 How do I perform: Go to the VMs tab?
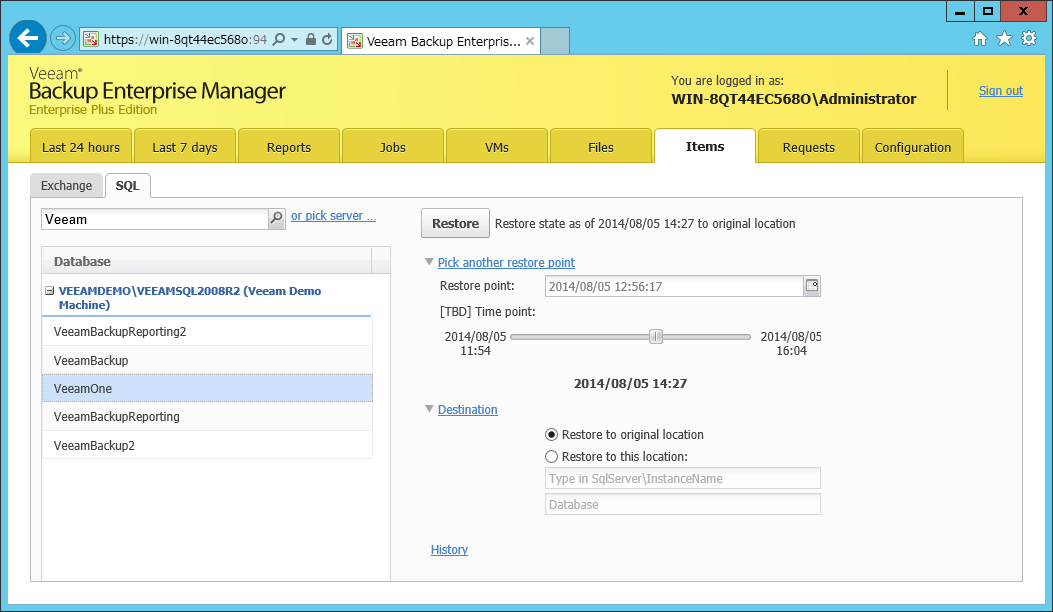pyautogui.click(x=497, y=146)
